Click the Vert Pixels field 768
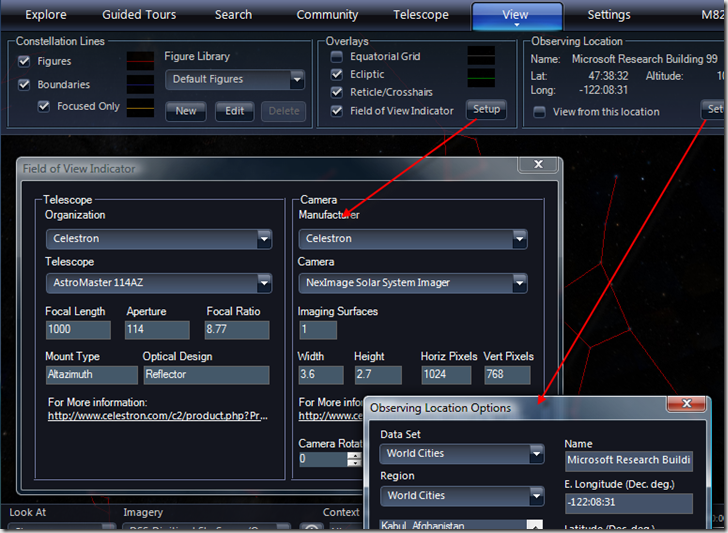This screenshot has width=728, height=533. 507,375
